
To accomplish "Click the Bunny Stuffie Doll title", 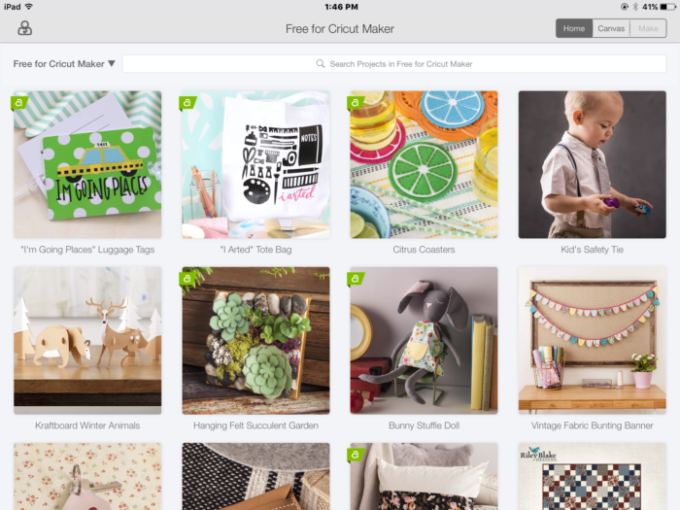I will [424, 426].
